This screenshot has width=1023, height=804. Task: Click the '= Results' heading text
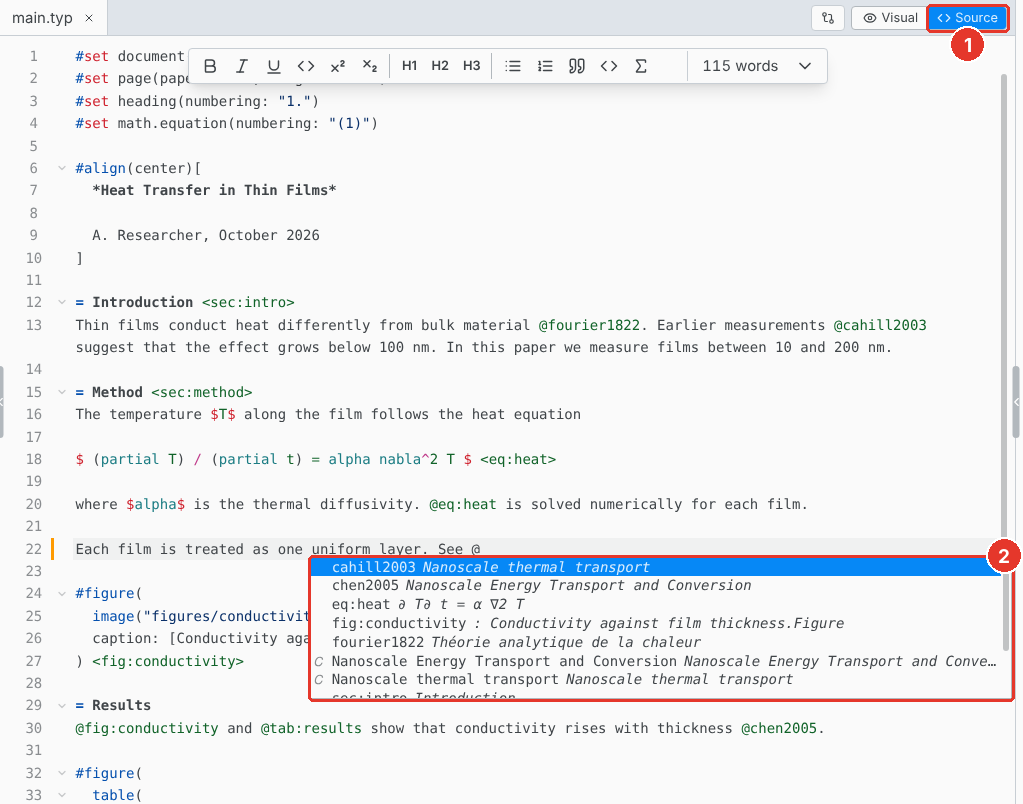pos(113,705)
